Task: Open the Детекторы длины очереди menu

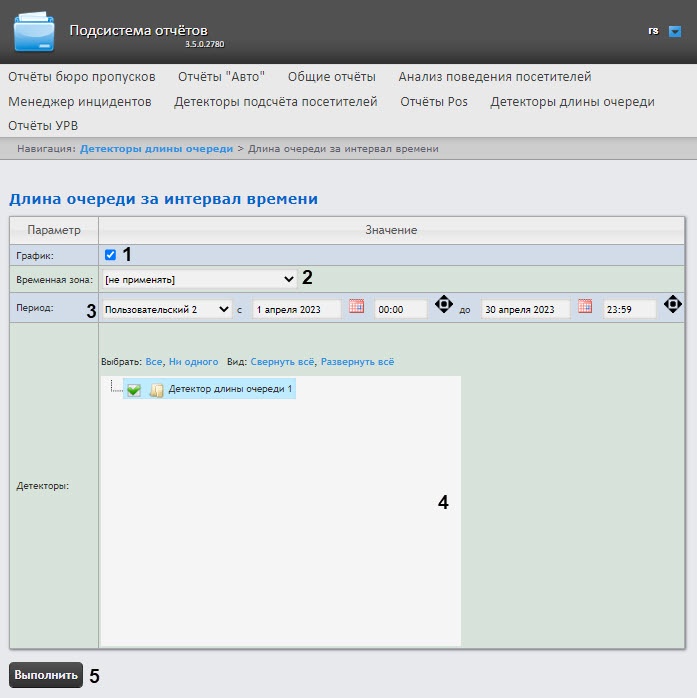Action: [572, 101]
